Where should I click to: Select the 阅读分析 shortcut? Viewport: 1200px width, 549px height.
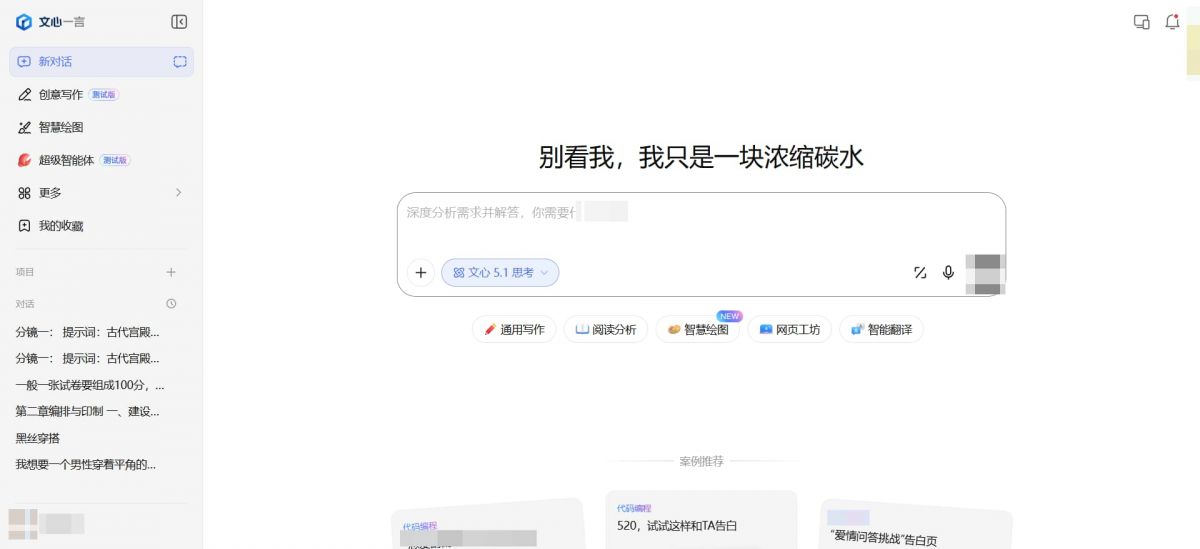[x=606, y=330]
